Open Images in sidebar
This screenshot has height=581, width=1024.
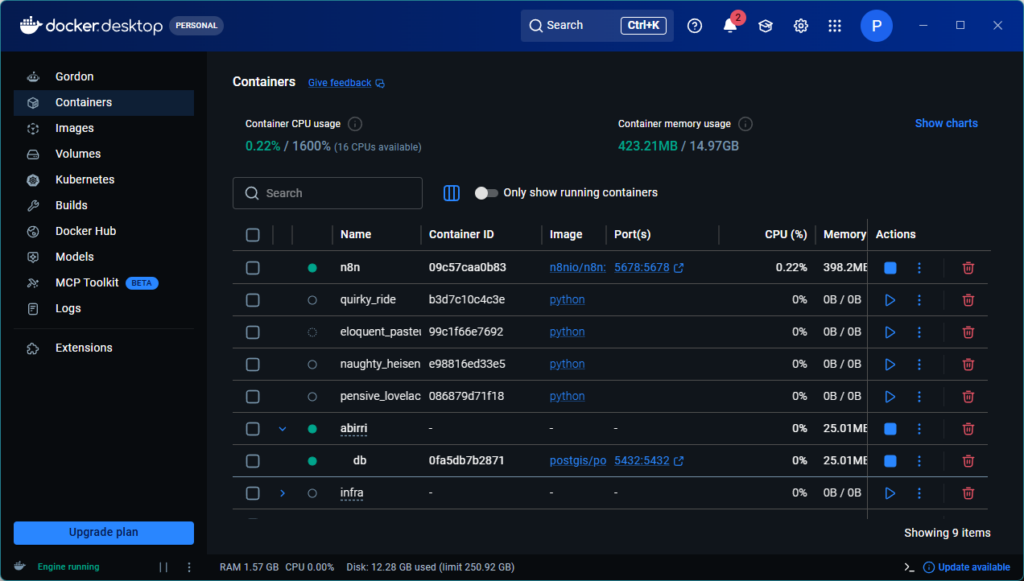click(104, 128)
